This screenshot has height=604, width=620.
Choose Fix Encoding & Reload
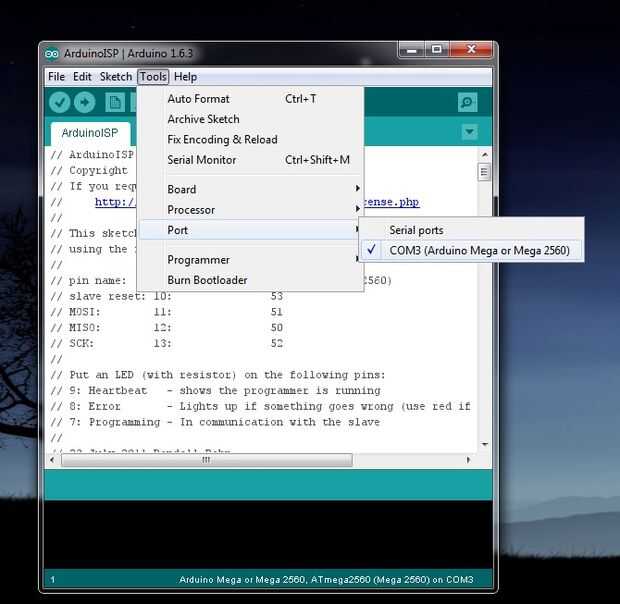tap(251, 140)
